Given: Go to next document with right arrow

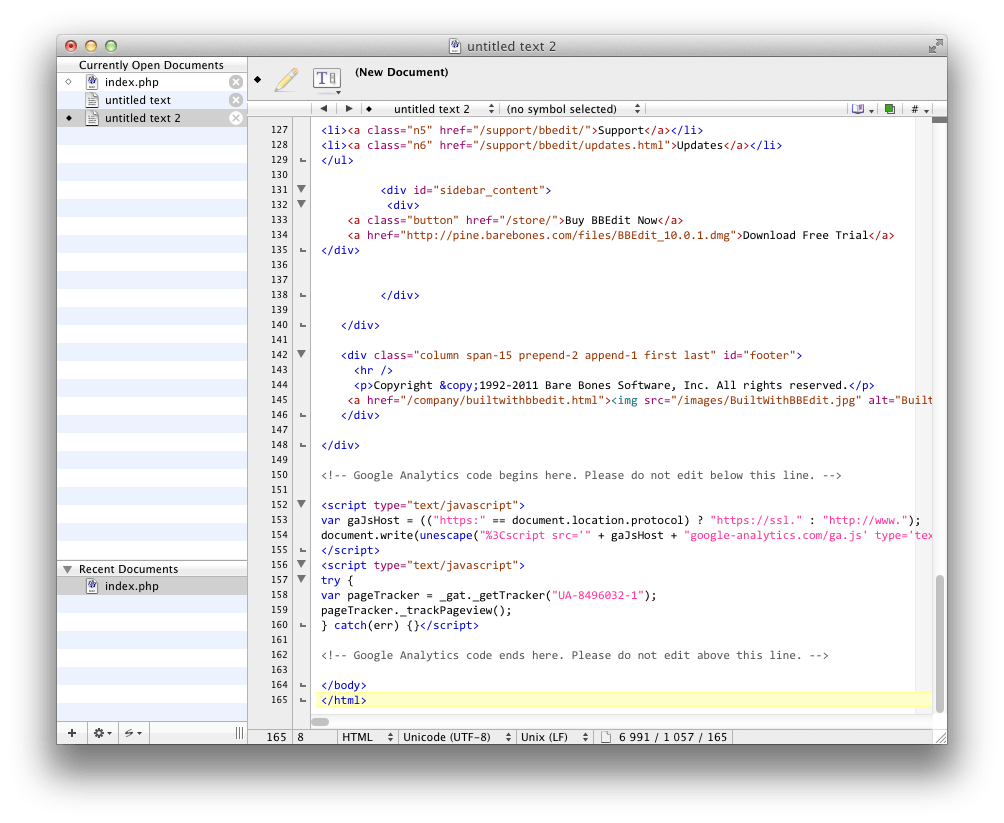Looking at the screenshot, I should click(x=348, y=109).
